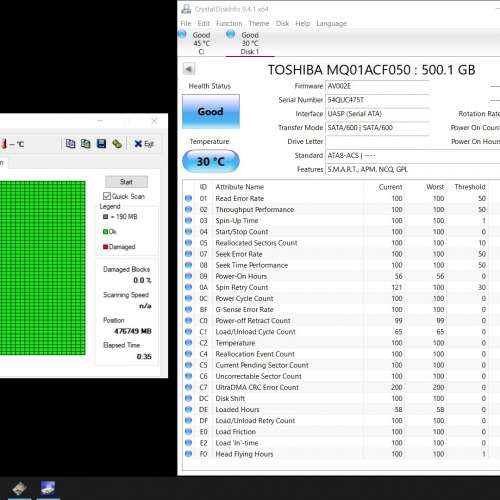Click the status orb for Temperature attribute row

click(x=188, y=343)
